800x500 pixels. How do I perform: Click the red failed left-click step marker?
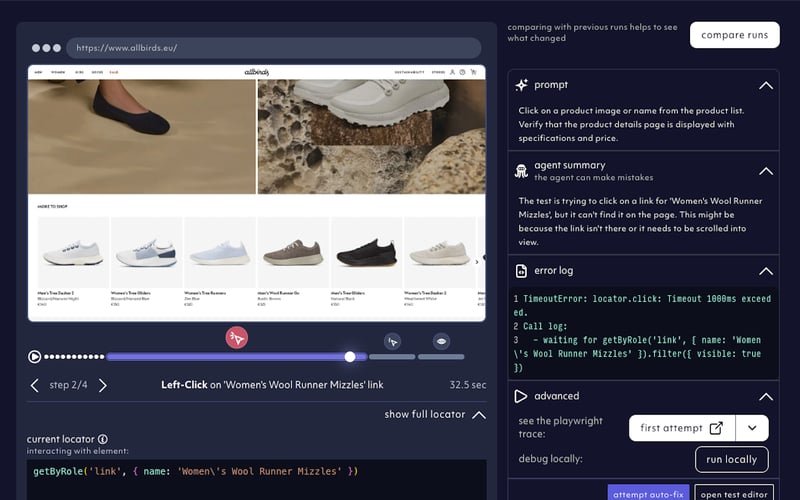[237, 338]
